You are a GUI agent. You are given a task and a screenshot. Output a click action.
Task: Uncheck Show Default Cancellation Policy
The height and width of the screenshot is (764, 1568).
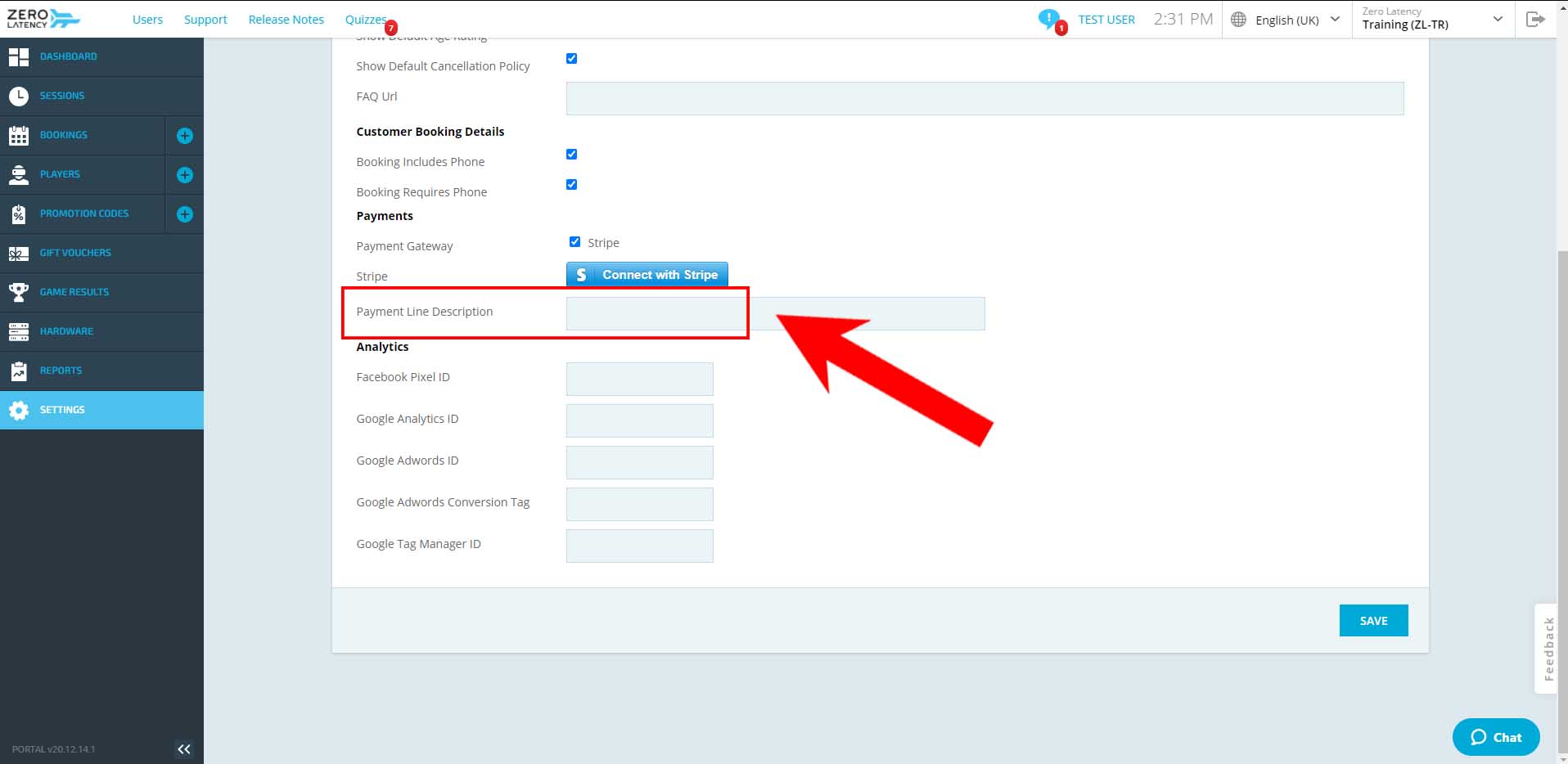pyautogui.click(x=571, y=58)
